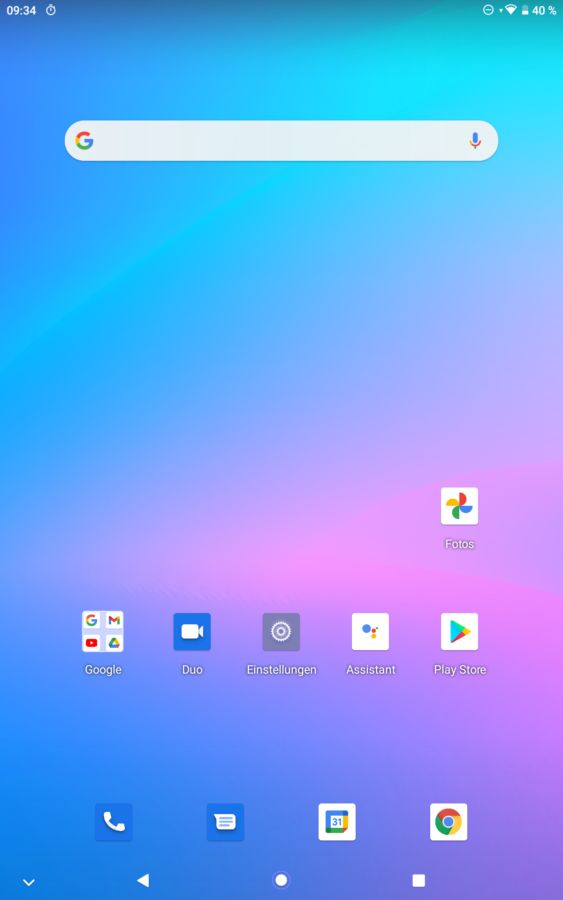The height and width of the screenshot is (900, 563).
Task: Tap the 40 % battery percentage text
Action: click(x=544, y=10)
